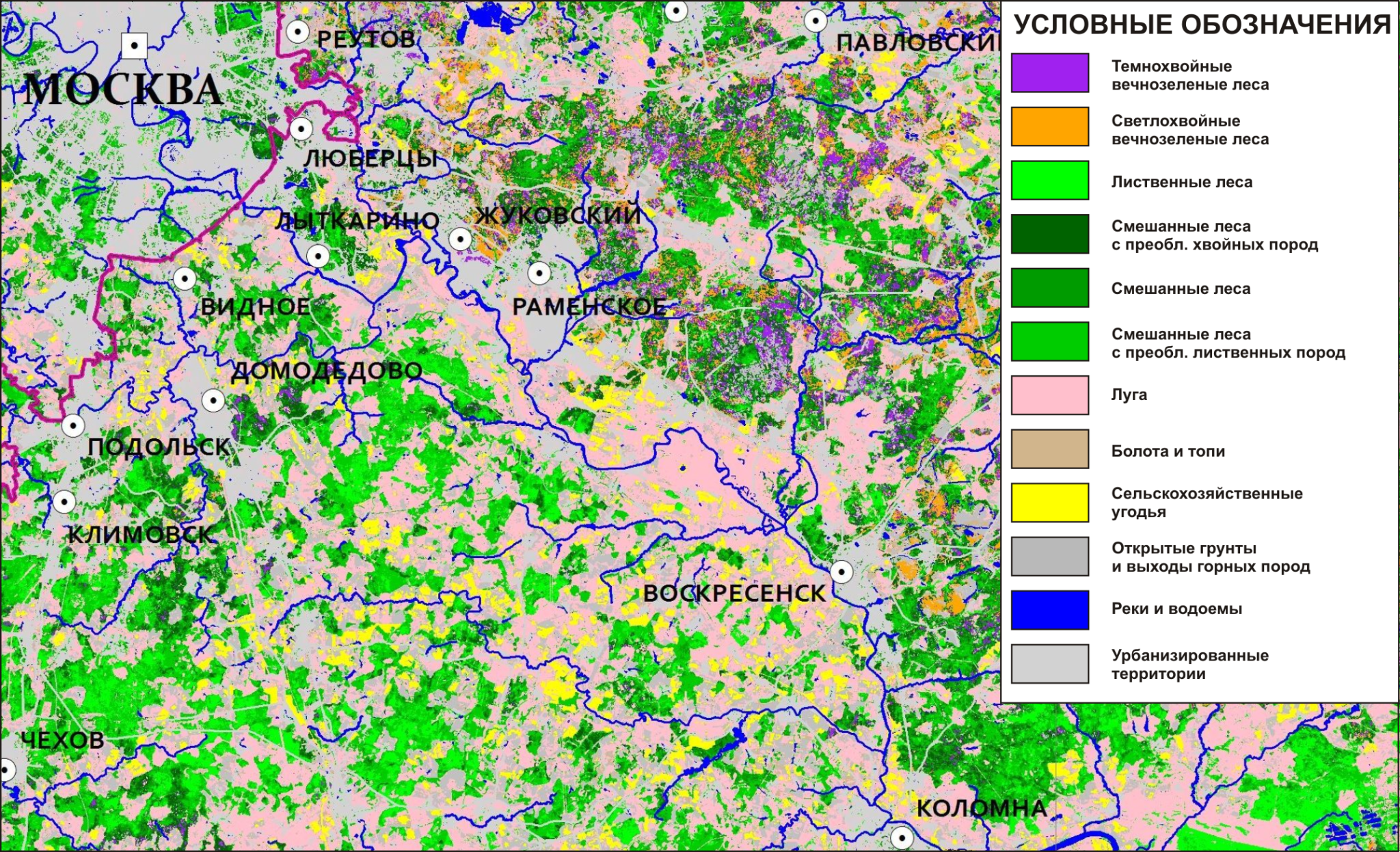Select the orange Светлохвойные леса swatch
The height and width of the screenshot is (852, 1400).
[1050, 127]
